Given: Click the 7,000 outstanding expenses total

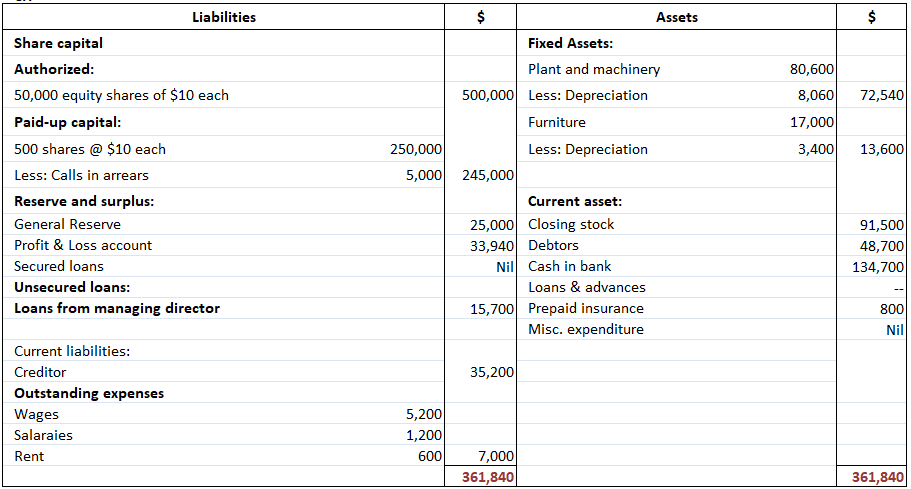Looking at the screenshot, I should [x=496, y=457].
